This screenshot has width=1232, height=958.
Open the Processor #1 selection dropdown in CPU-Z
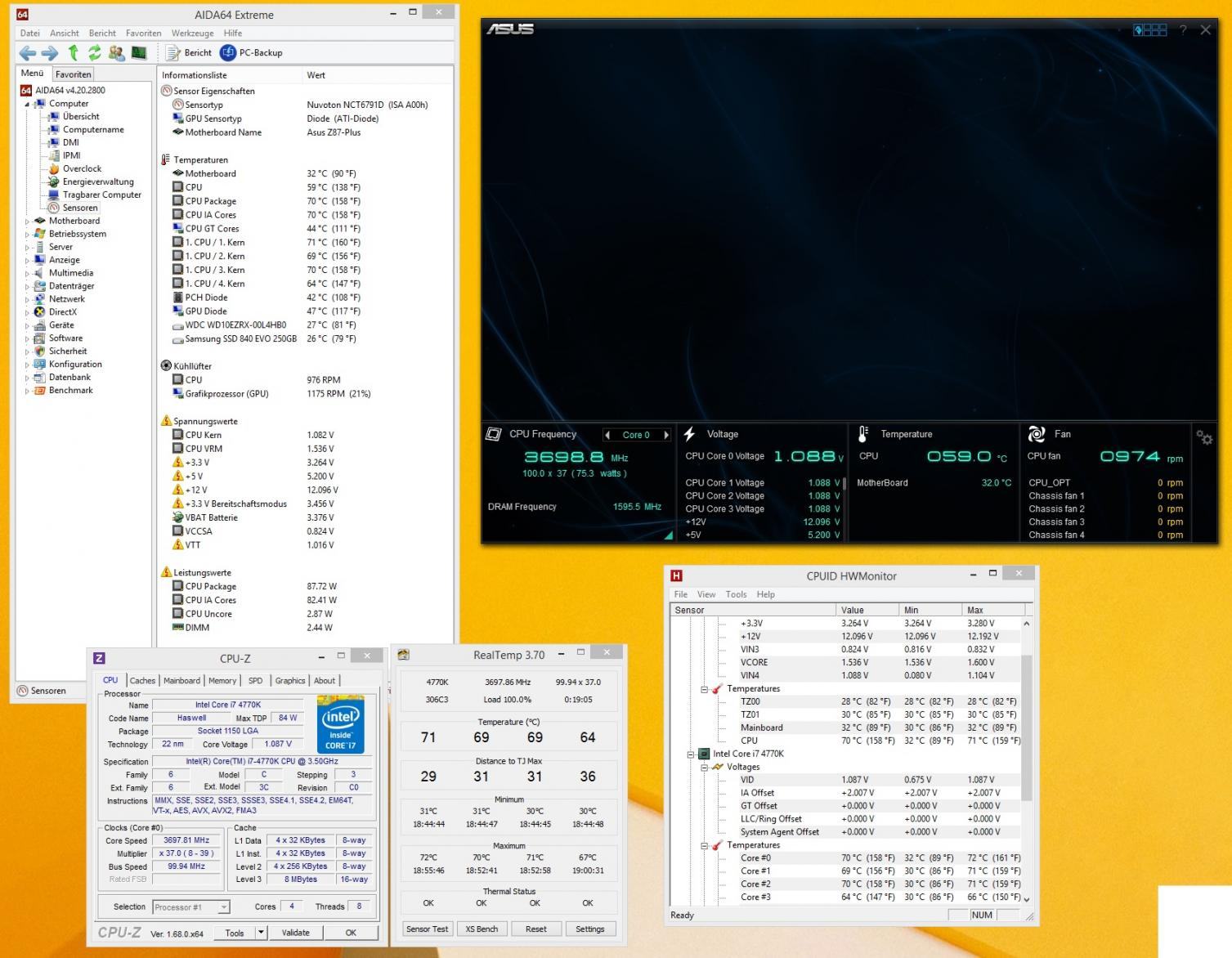[x=224, y=907]
